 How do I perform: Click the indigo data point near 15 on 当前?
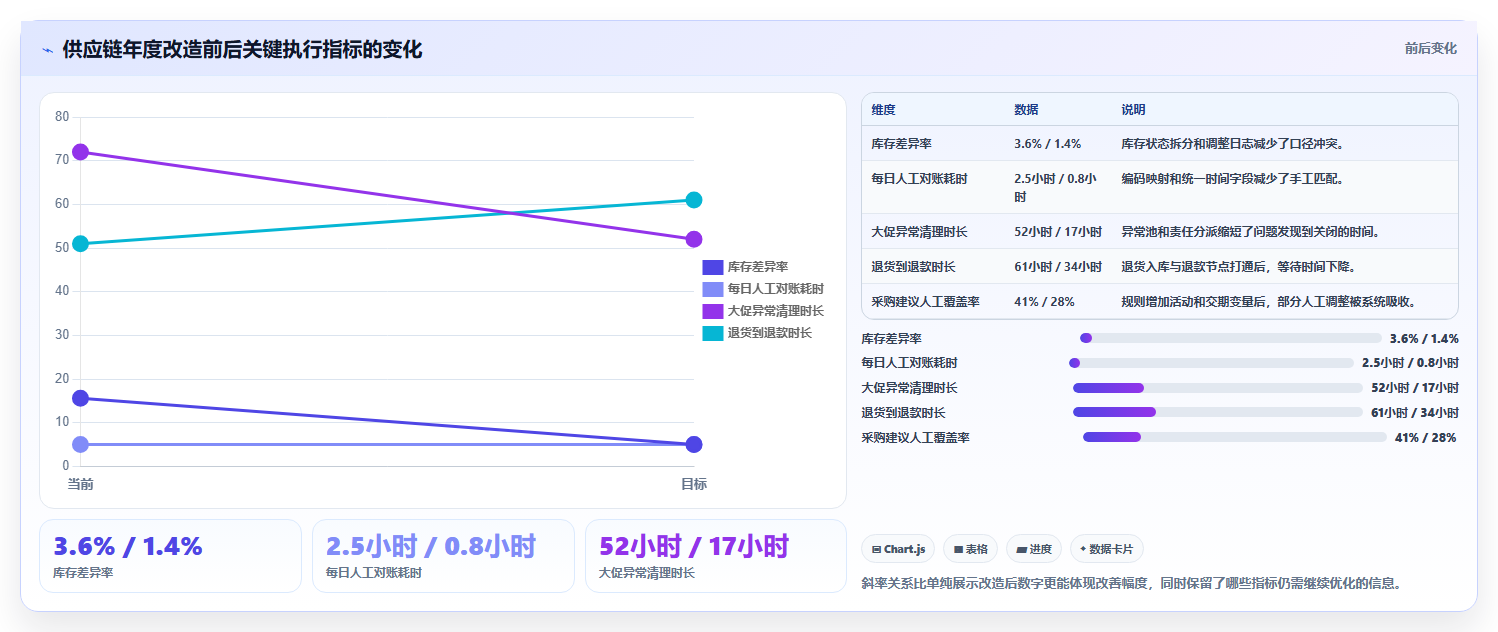click(x=81, y=398)
